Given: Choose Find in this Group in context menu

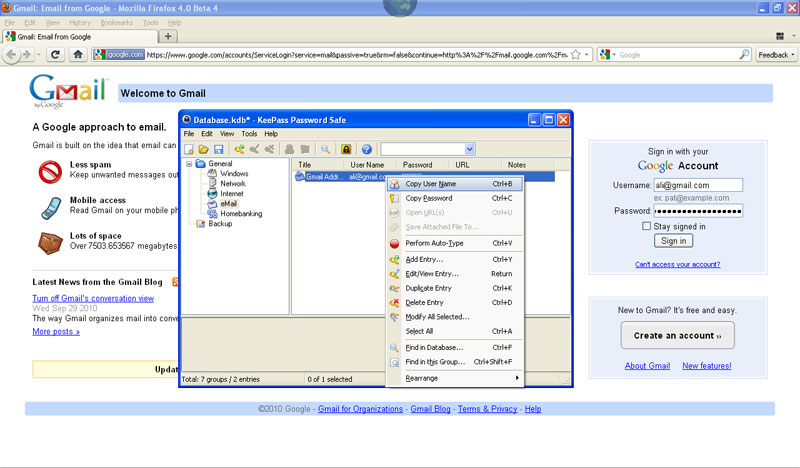Looking at the screenshot, I should 455,361.
